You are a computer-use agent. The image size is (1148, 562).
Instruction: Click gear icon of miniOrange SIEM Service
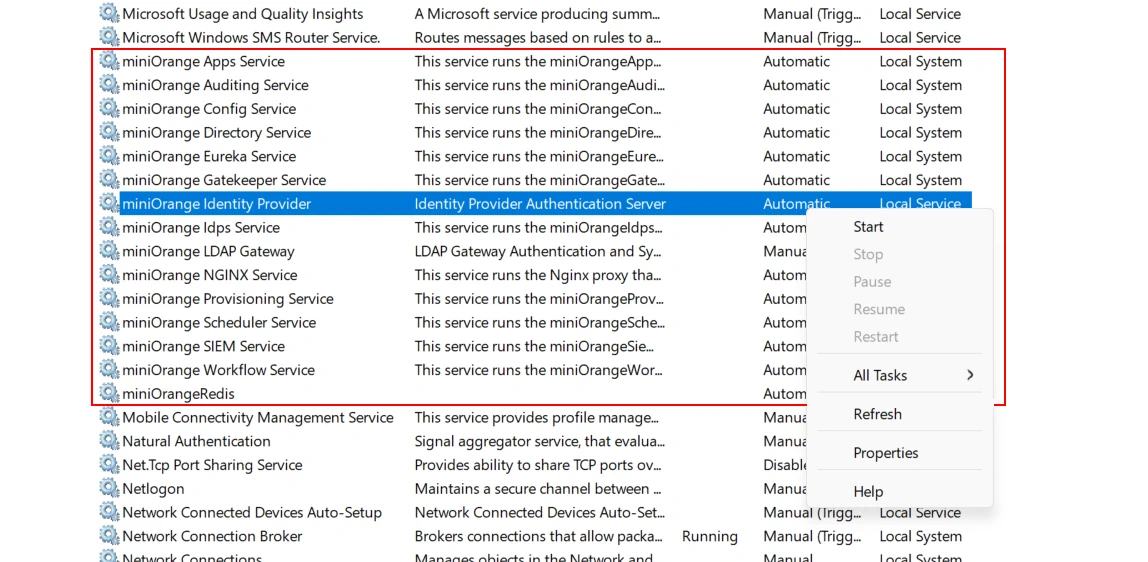pos(109,345)
